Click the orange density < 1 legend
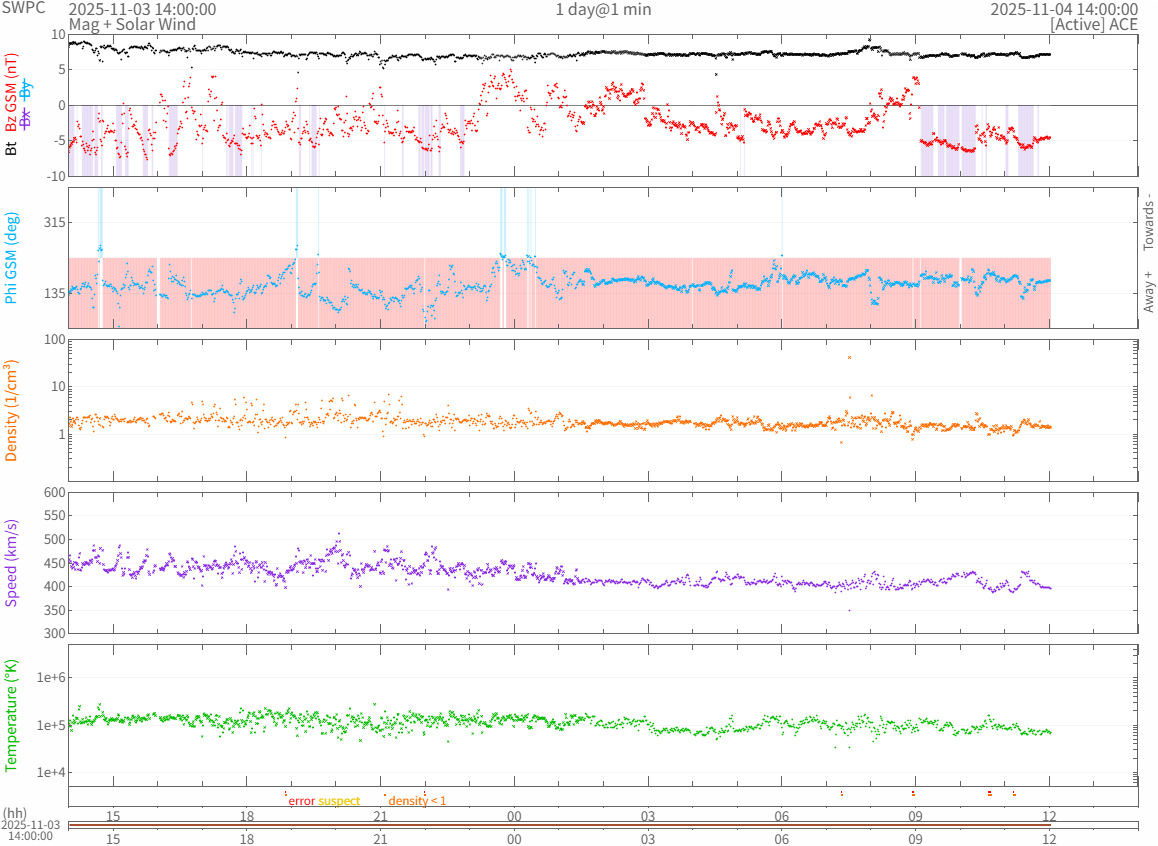Viewport: 1158px width, 846px height. coord(417,801)
